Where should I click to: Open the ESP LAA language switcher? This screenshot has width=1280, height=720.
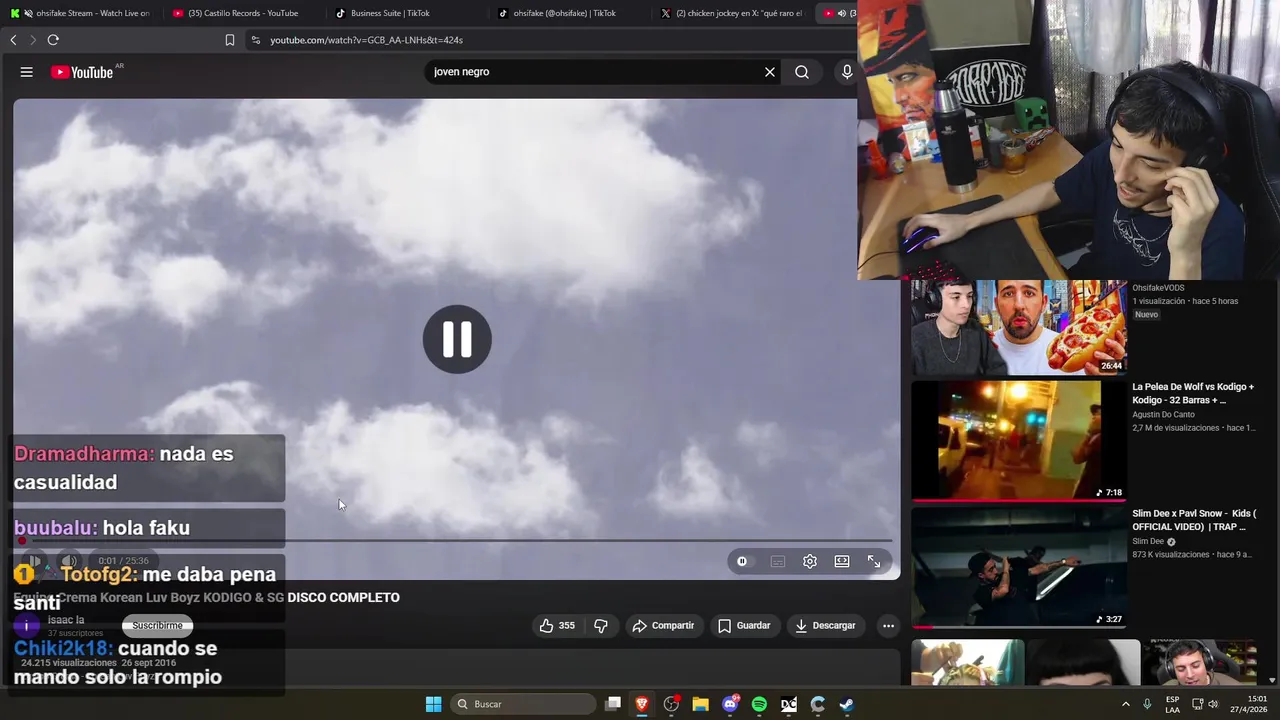(1172, 704)
